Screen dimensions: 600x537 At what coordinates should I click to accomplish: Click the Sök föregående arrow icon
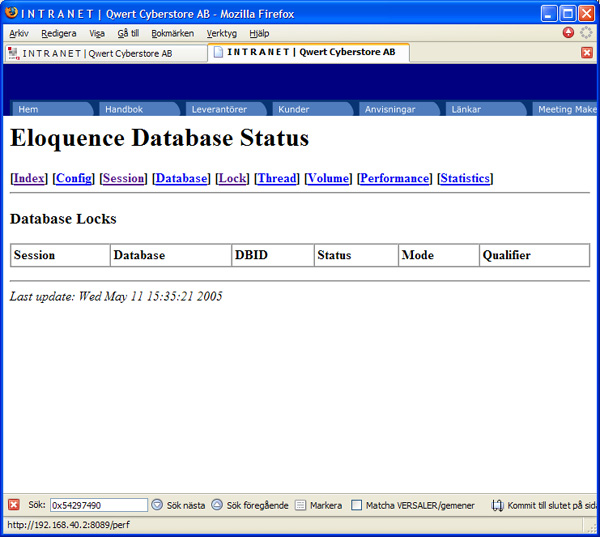(217, 505)
